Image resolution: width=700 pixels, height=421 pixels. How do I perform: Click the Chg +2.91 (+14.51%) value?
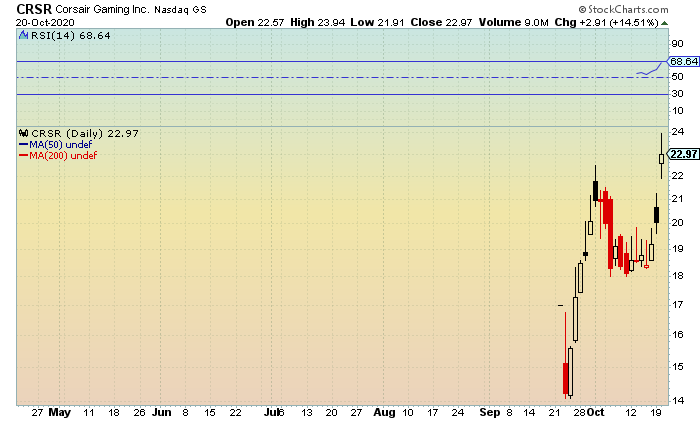click(x=606, y=22)
